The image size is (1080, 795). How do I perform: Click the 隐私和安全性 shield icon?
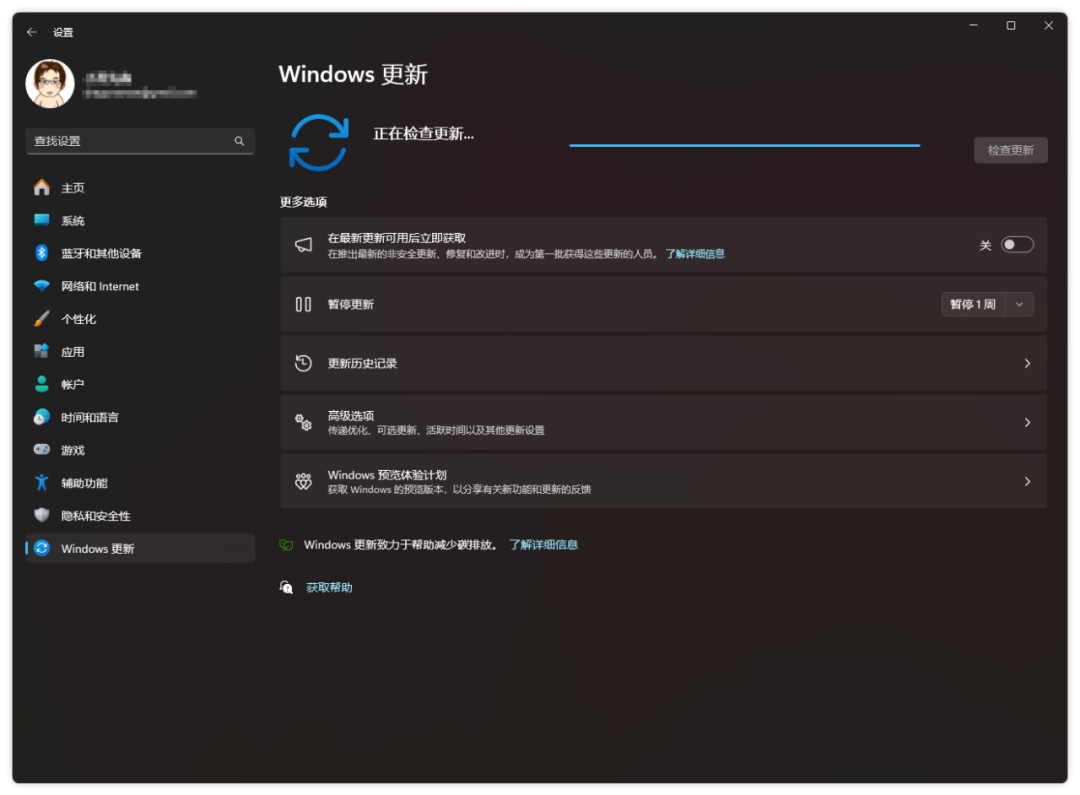tap(42, 515)
